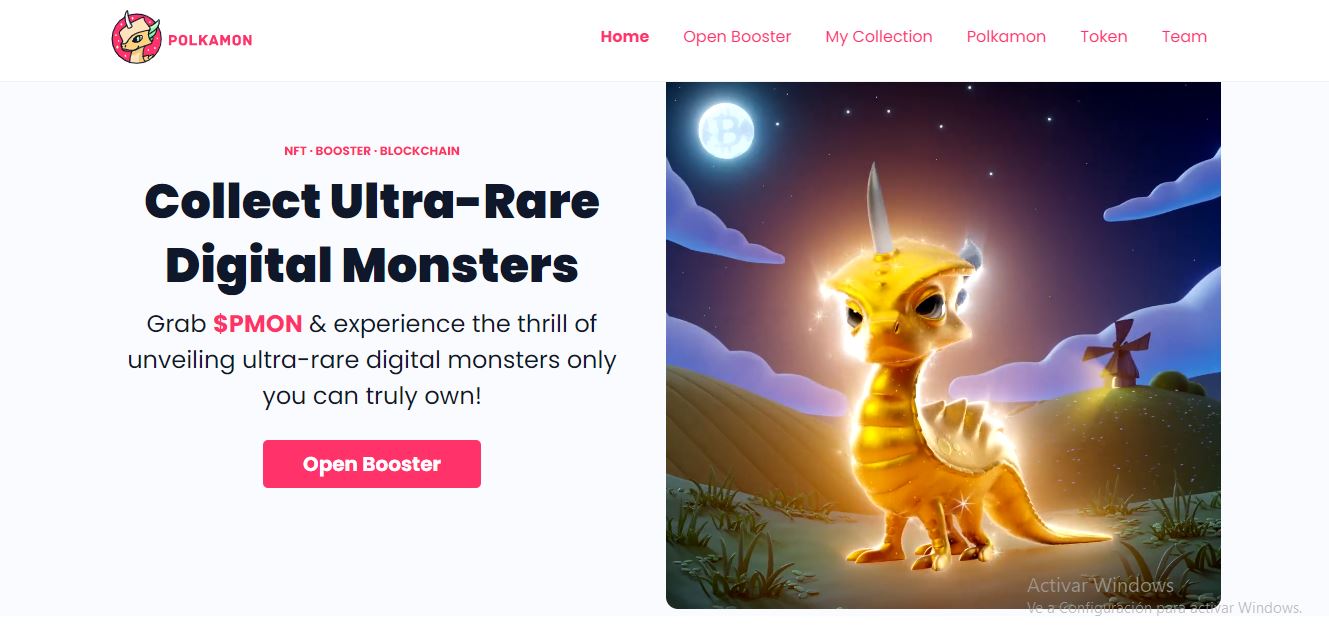Click the POLKAMON brand name text
Viewport: 1329px width, 628px height.
210,40
